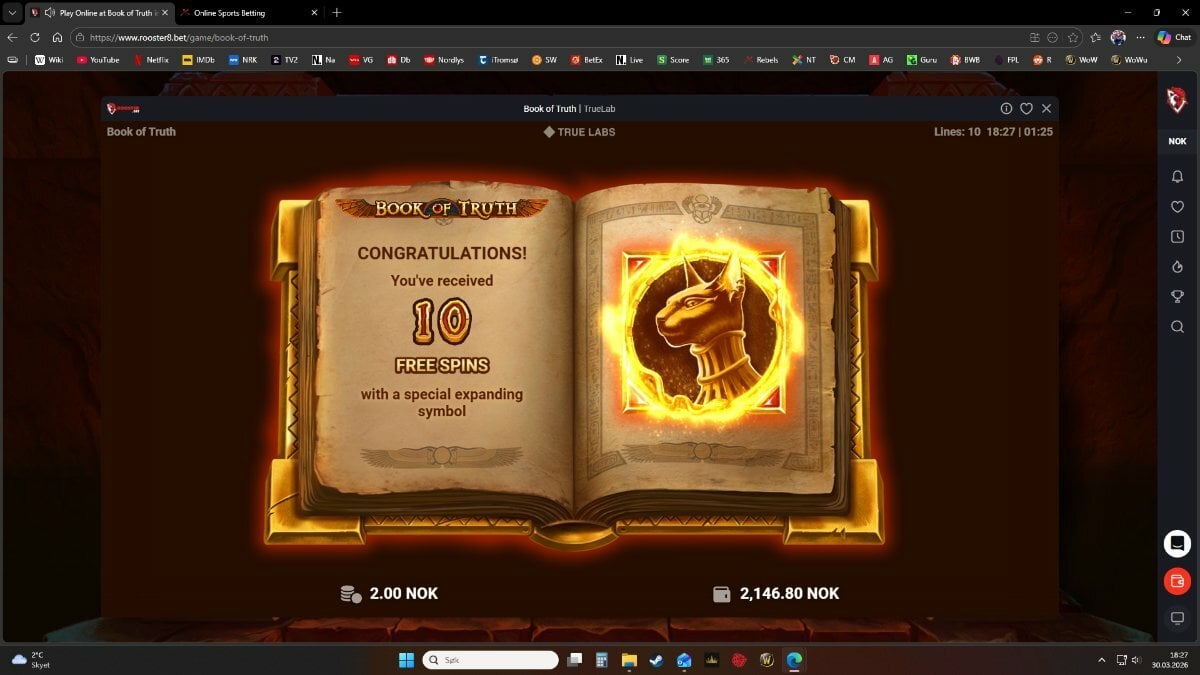Expand the browser tab list chevron
Screen dimensions: 1200x675
(12, 13)
